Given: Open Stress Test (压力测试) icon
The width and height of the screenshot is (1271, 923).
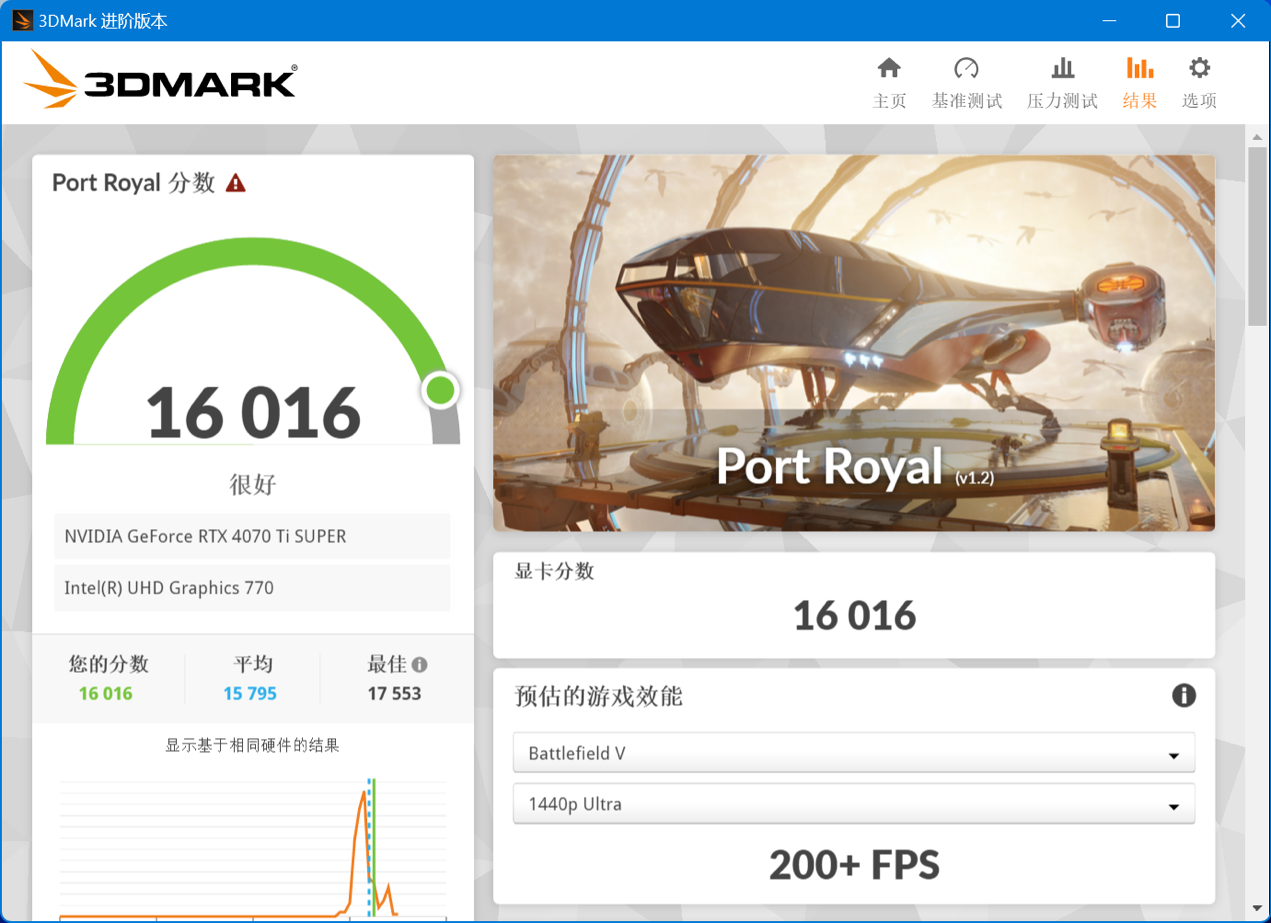Looking at the screenshot, I should pyautogui.click(x=1062, y=68).
